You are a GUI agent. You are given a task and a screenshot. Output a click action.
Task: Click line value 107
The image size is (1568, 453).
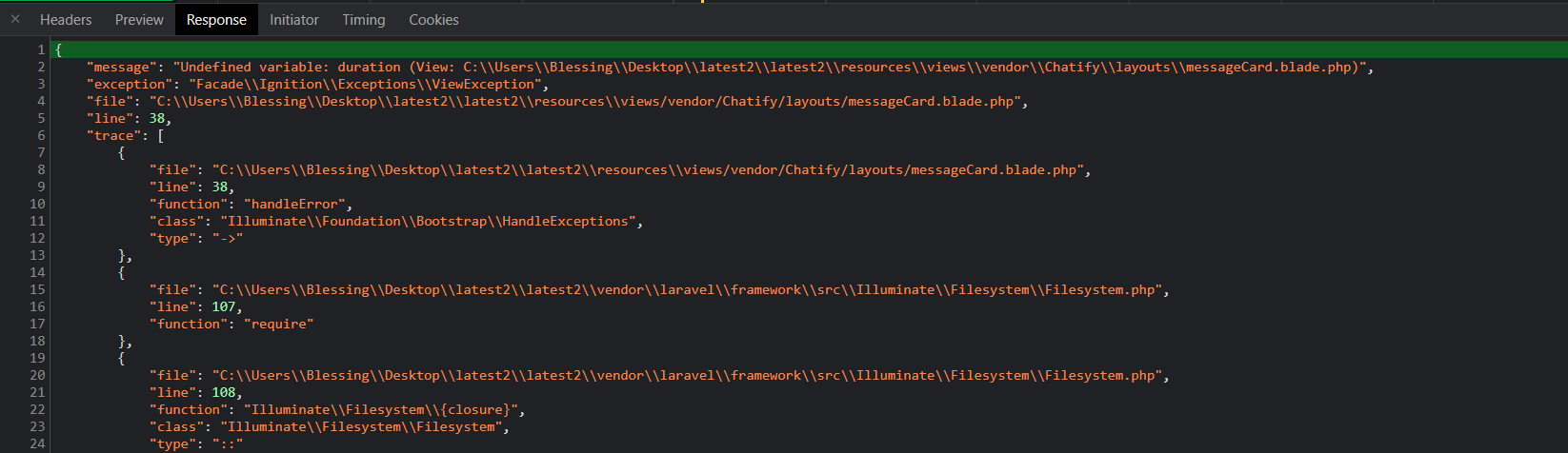[x=224, y=306]
